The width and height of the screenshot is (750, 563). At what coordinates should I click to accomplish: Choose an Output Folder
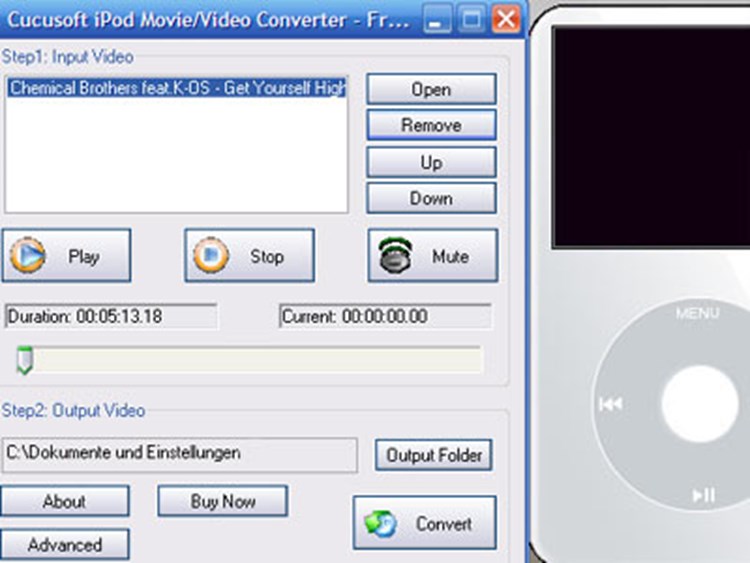433,455
